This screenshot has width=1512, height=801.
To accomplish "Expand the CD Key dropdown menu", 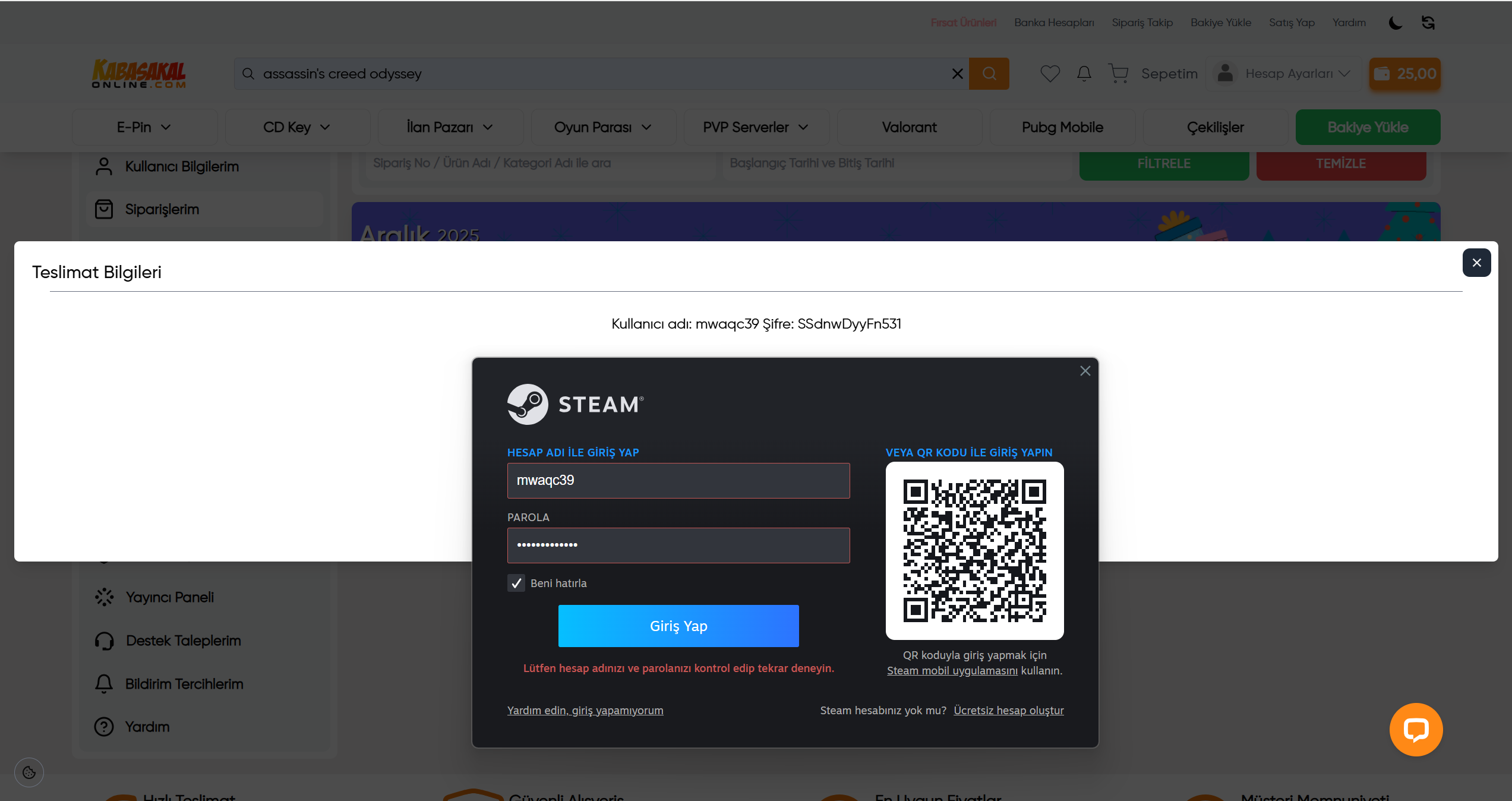I will pyautogui.click(x=298, y=127).
